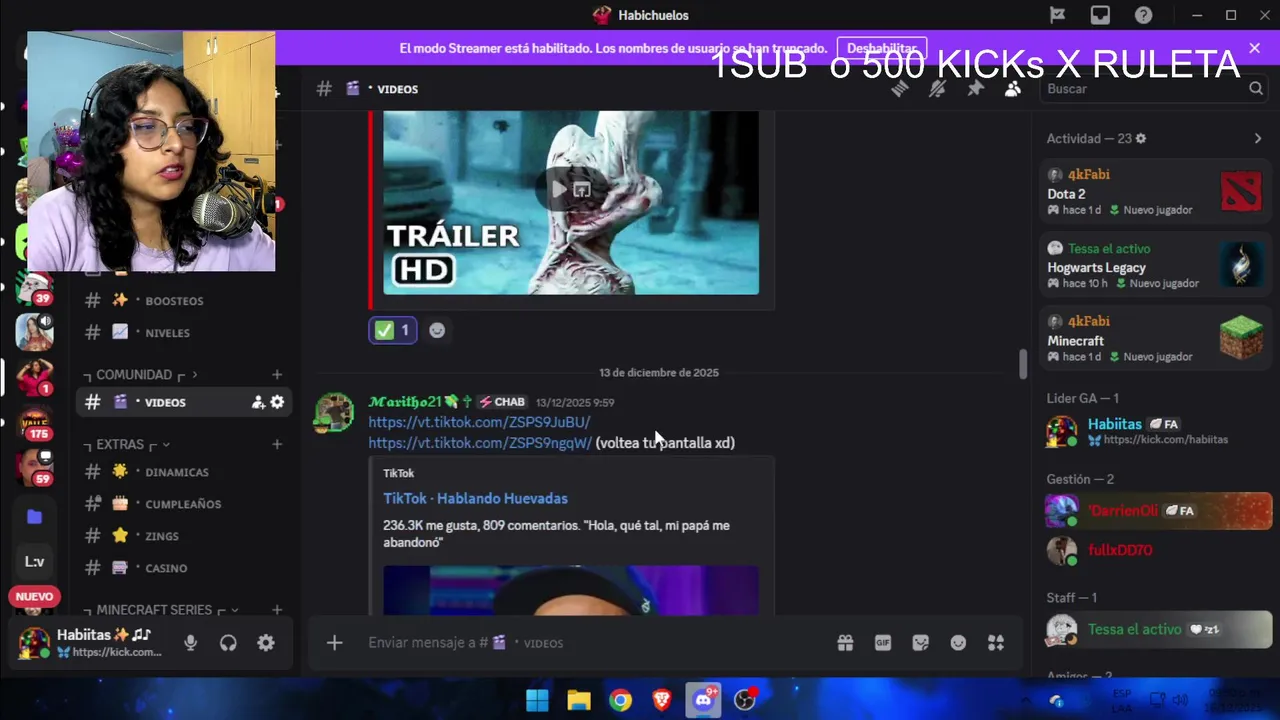Screen dimensions: 1280x720
Task: Open the sticker picker icon
Action: [x=920, y=643]
